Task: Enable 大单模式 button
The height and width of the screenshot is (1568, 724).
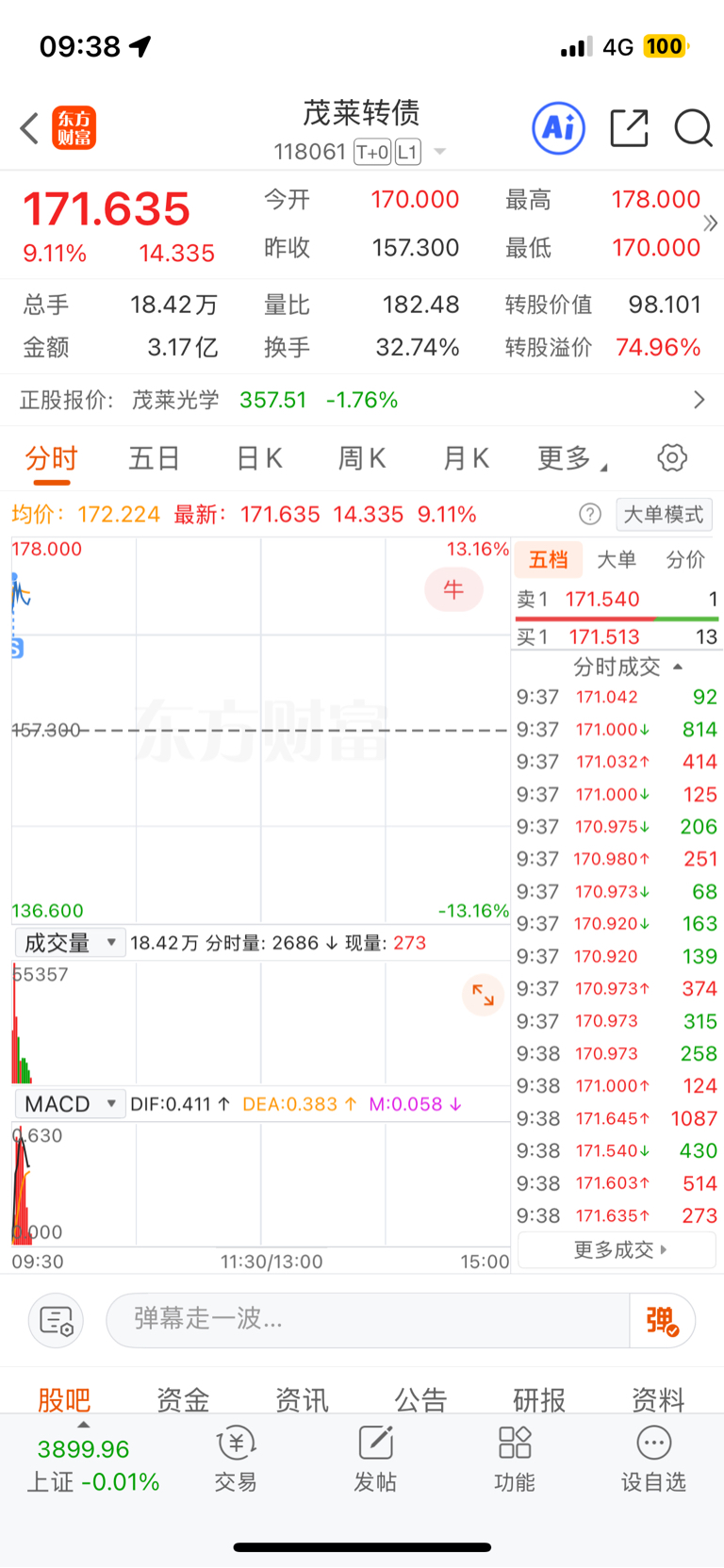Action: coord(664,515)
